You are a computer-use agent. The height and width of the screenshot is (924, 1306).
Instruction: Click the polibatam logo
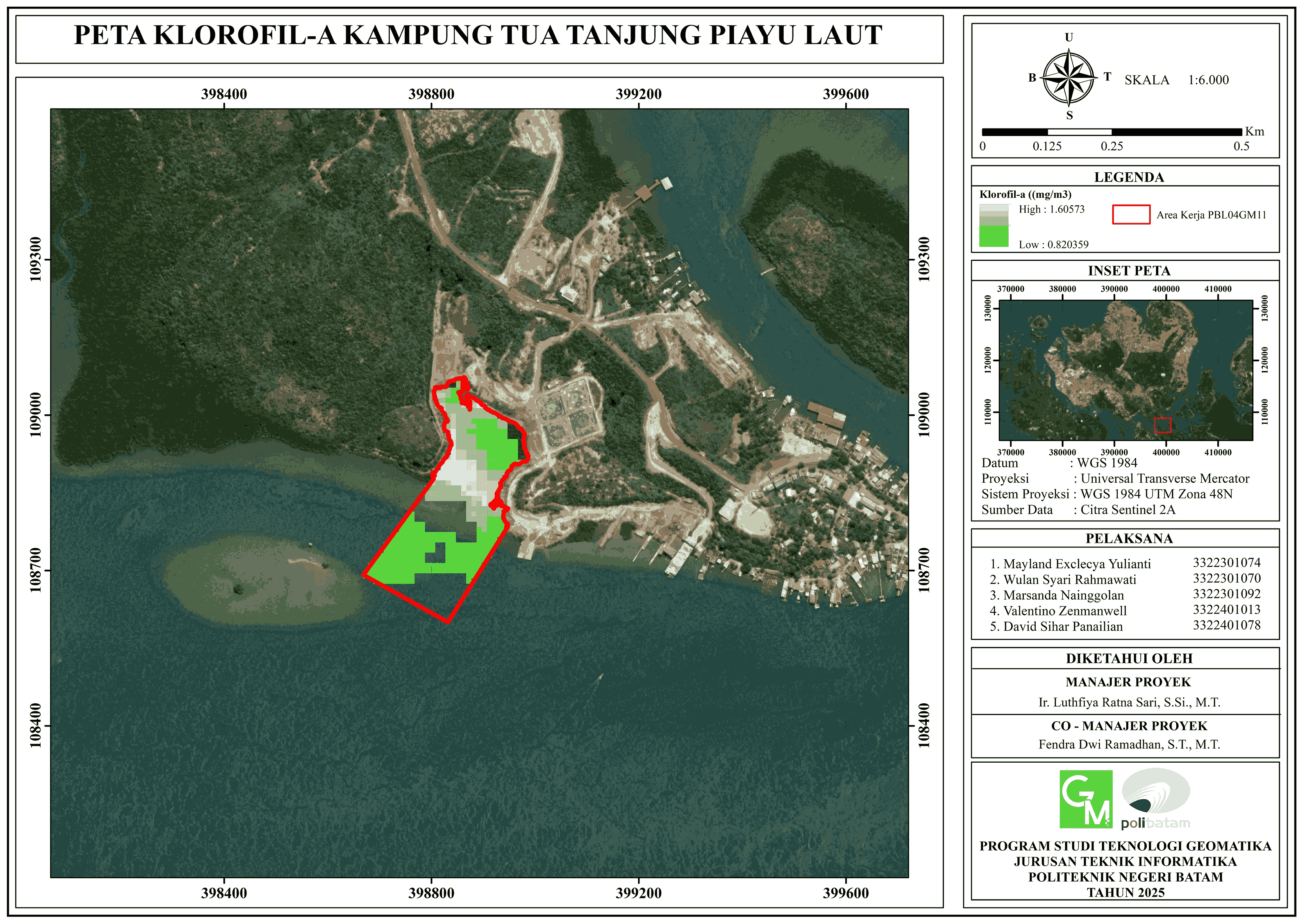1155,799
